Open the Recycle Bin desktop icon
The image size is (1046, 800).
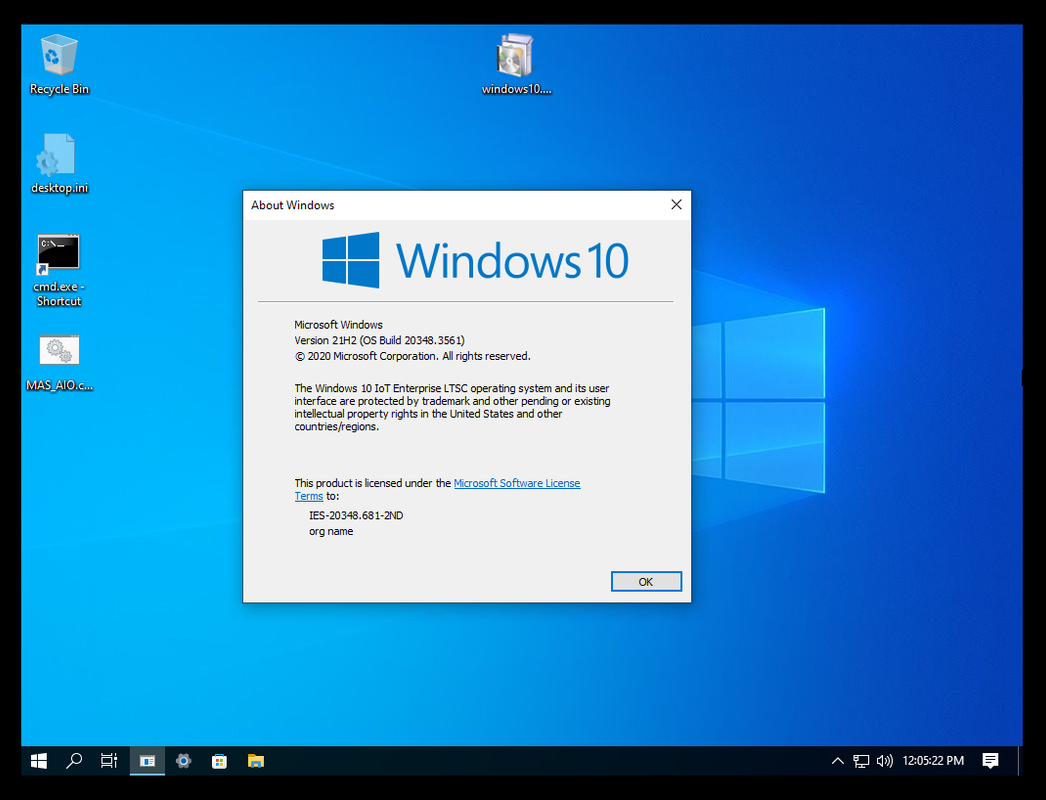pyautogui.click(x=59, y=64)
